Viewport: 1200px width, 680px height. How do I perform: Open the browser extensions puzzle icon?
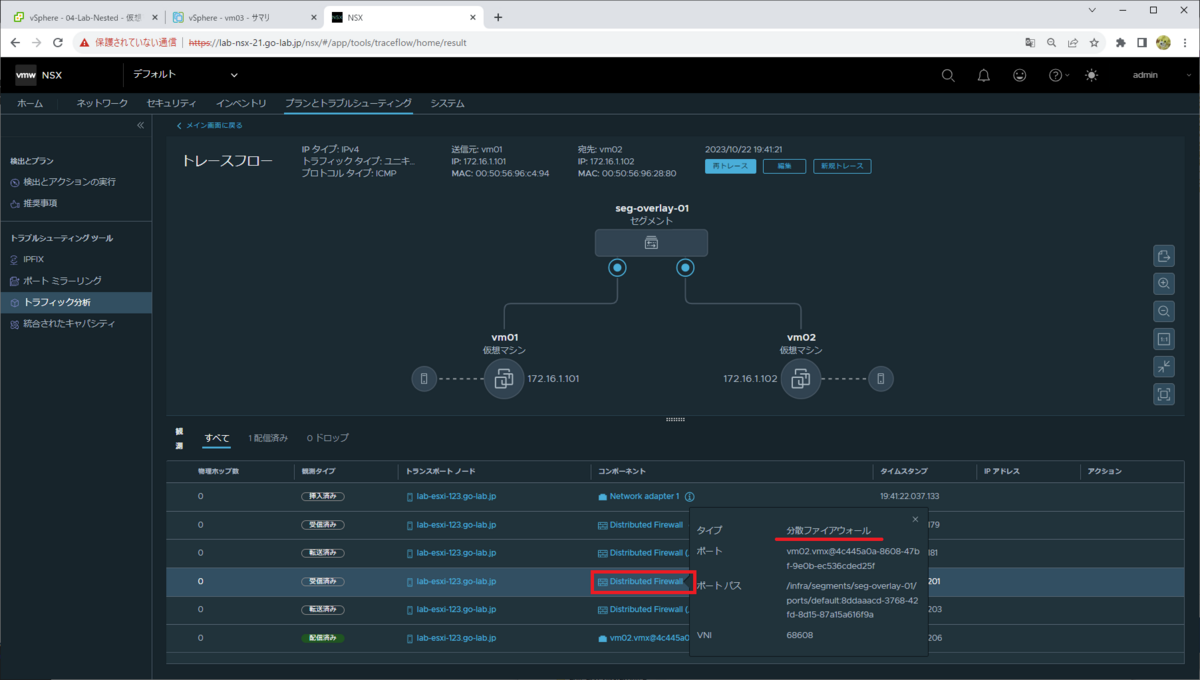[1121, 43]
